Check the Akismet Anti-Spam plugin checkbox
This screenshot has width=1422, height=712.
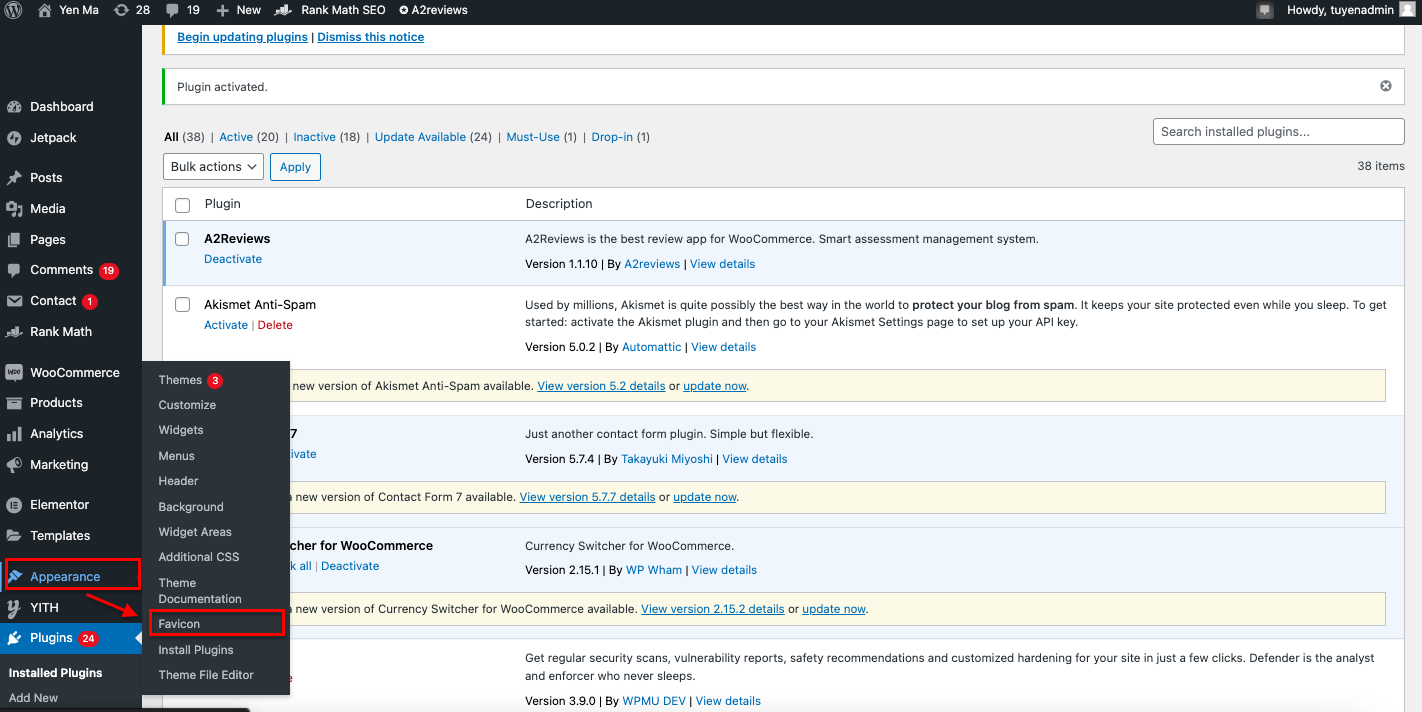pos(182,305)
